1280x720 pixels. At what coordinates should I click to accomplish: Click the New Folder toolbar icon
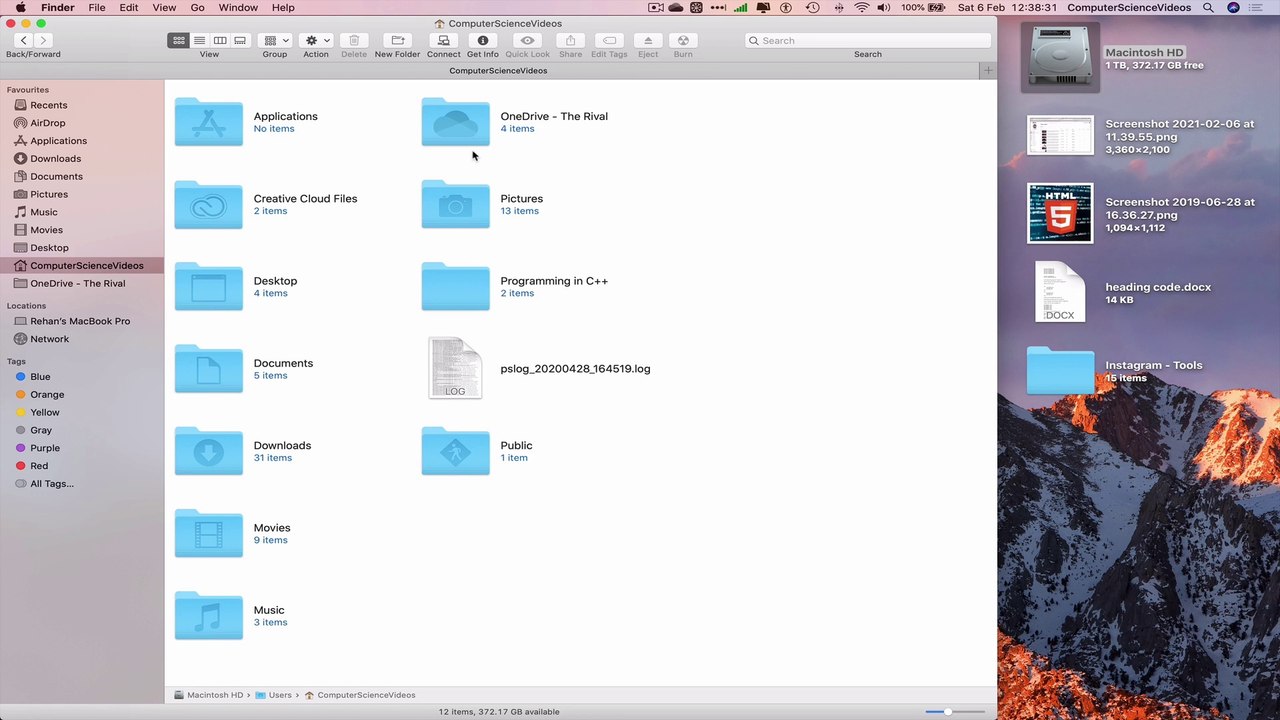pyautogui.click(x=397, y=40)
